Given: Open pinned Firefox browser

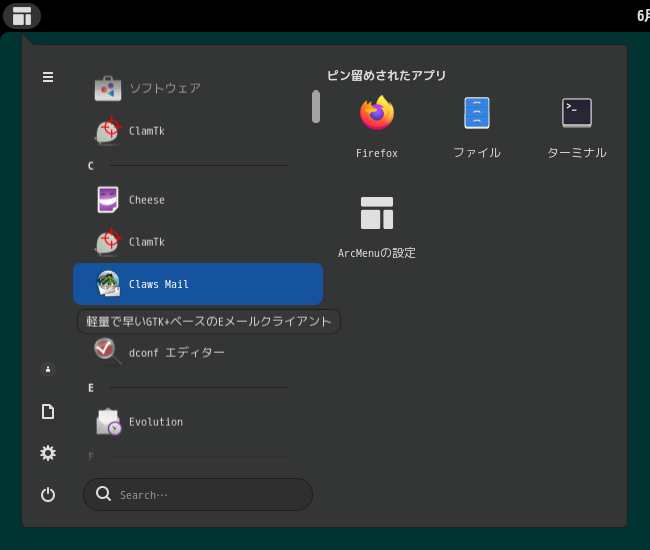Looking at the screenshot, I should 377,127.
